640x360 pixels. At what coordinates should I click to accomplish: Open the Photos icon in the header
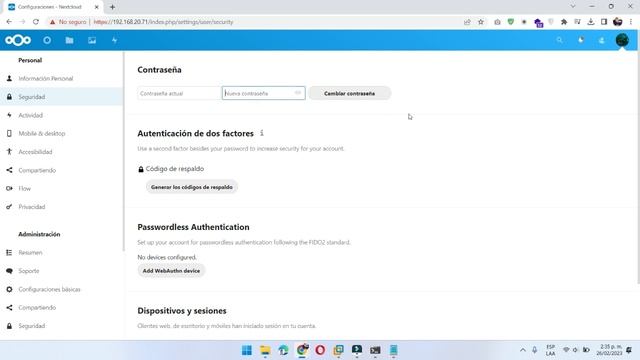[92, 40]
